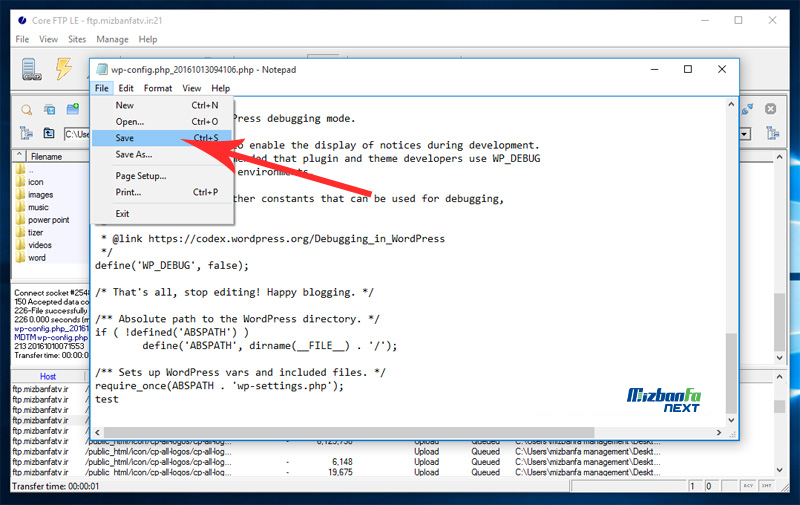Click the Quick Connect lightning icon
This screenshot has width=800, height=505.
click(x=64, y=69)
